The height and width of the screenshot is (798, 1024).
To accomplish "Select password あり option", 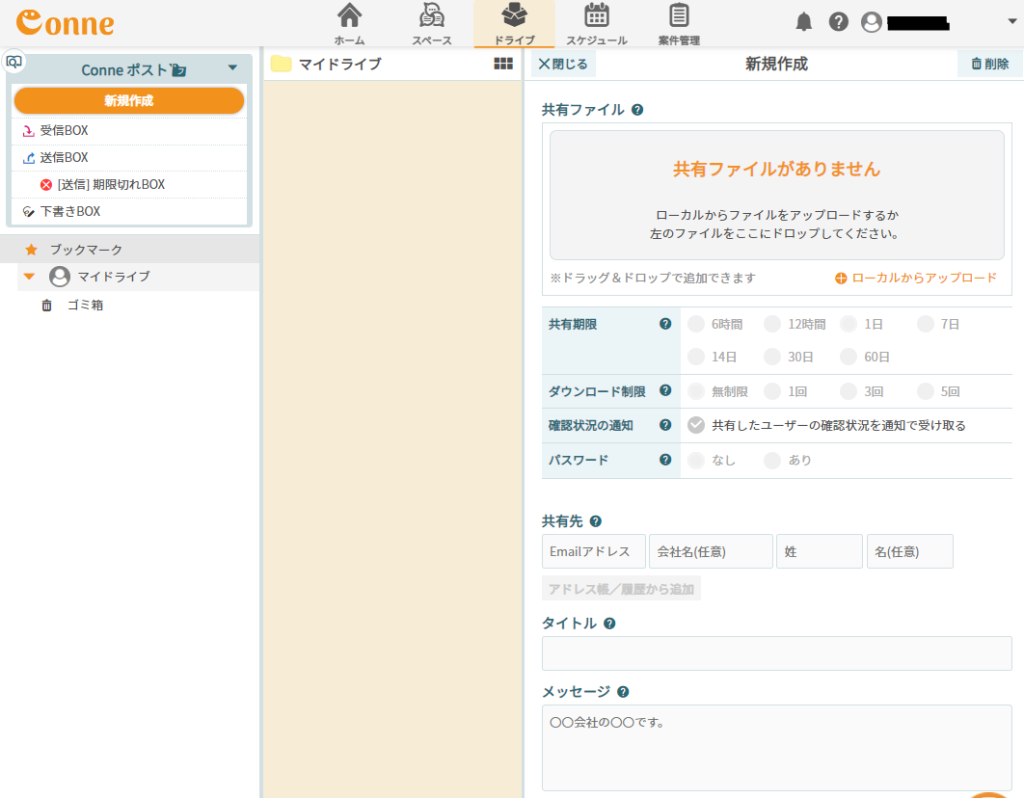I will click(773, 460).
